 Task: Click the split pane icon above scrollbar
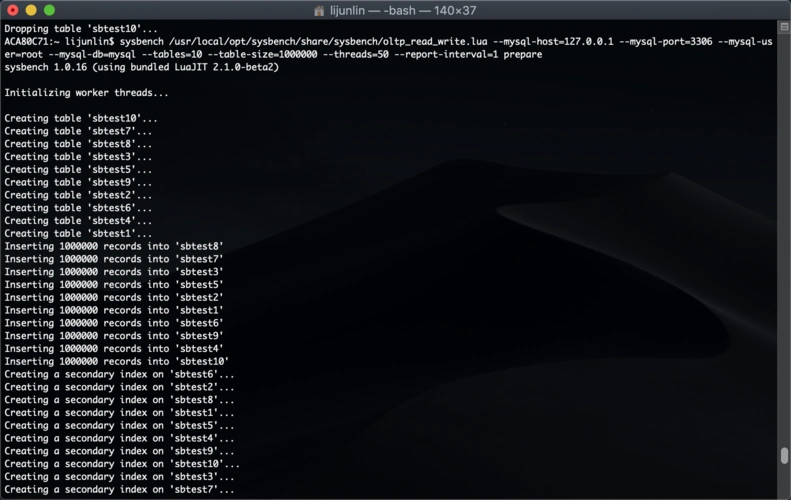784,27
